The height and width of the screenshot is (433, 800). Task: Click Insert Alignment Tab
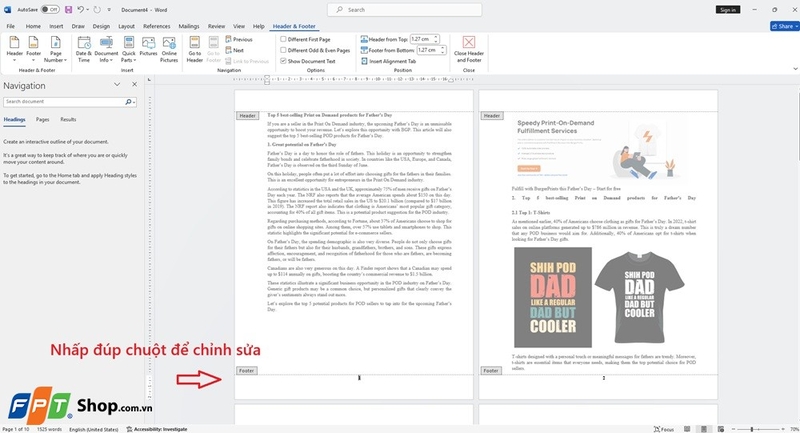(x=388, y=61)
